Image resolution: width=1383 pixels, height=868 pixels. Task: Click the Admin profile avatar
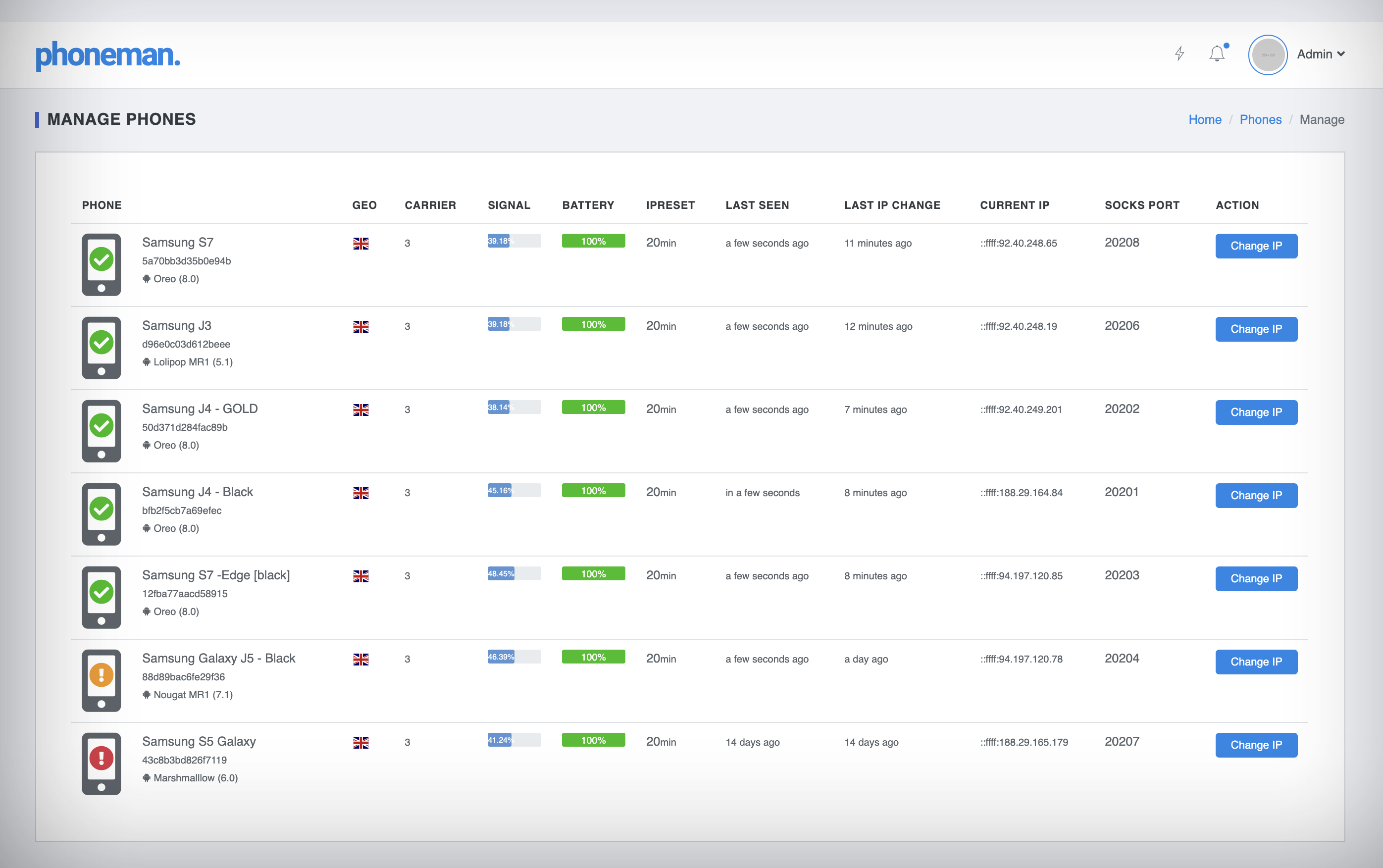(x=1267, y=54)
